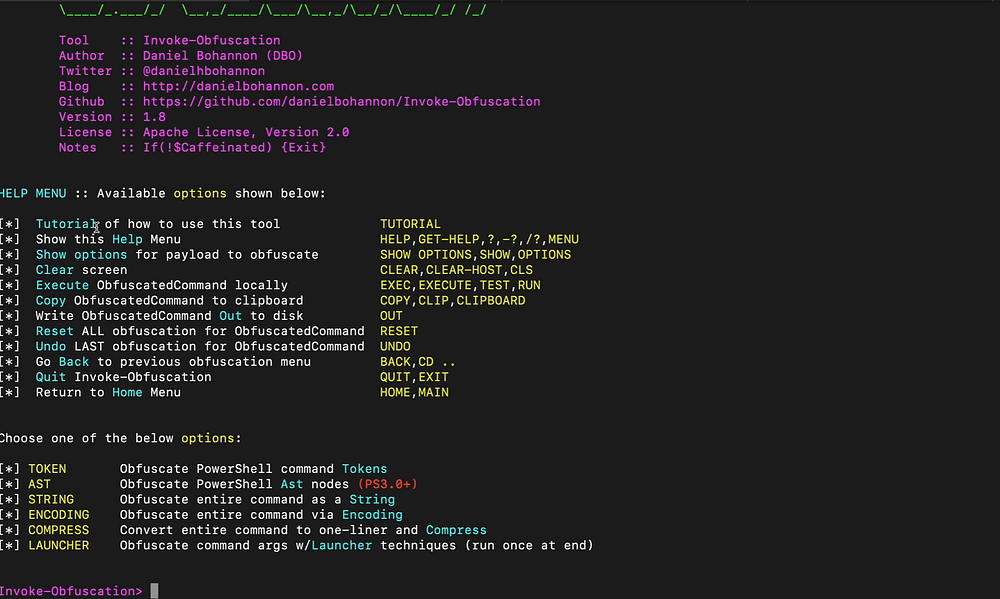Click 'EXEC,EXECUTE,TEST,RUN' command text
Image resolution: width=1000 pixels, height=599 pixels.
point(460,285)
